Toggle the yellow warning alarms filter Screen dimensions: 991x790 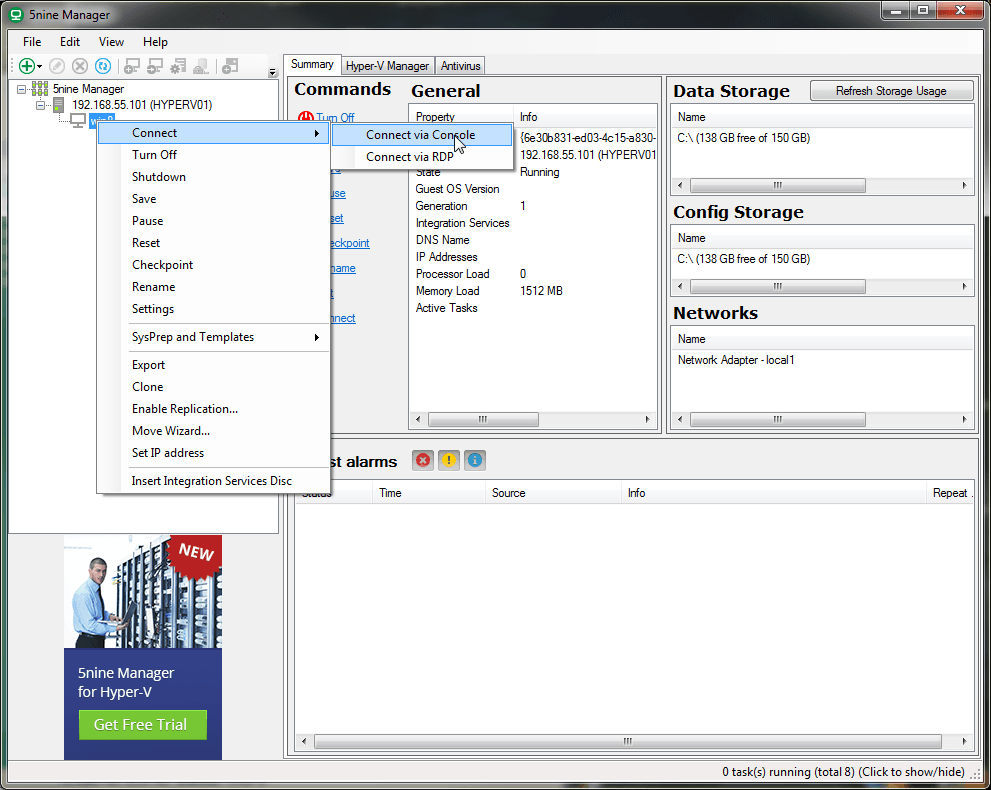point(449,460)
